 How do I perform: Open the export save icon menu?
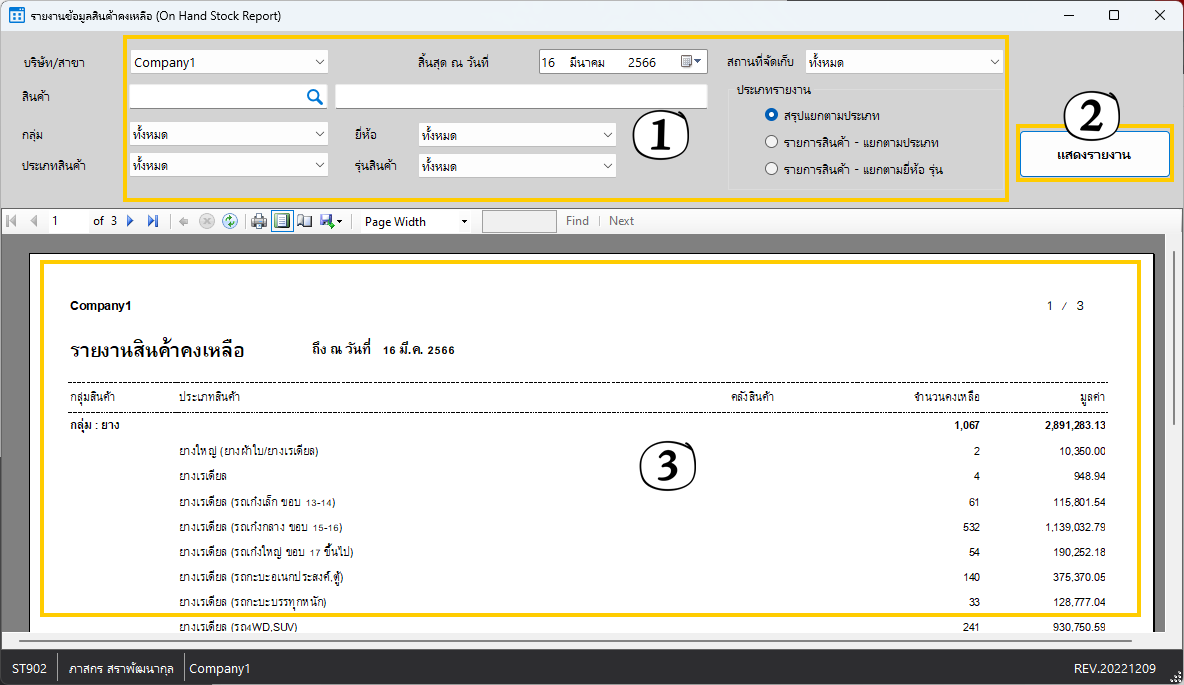click(x=331, y=221)
